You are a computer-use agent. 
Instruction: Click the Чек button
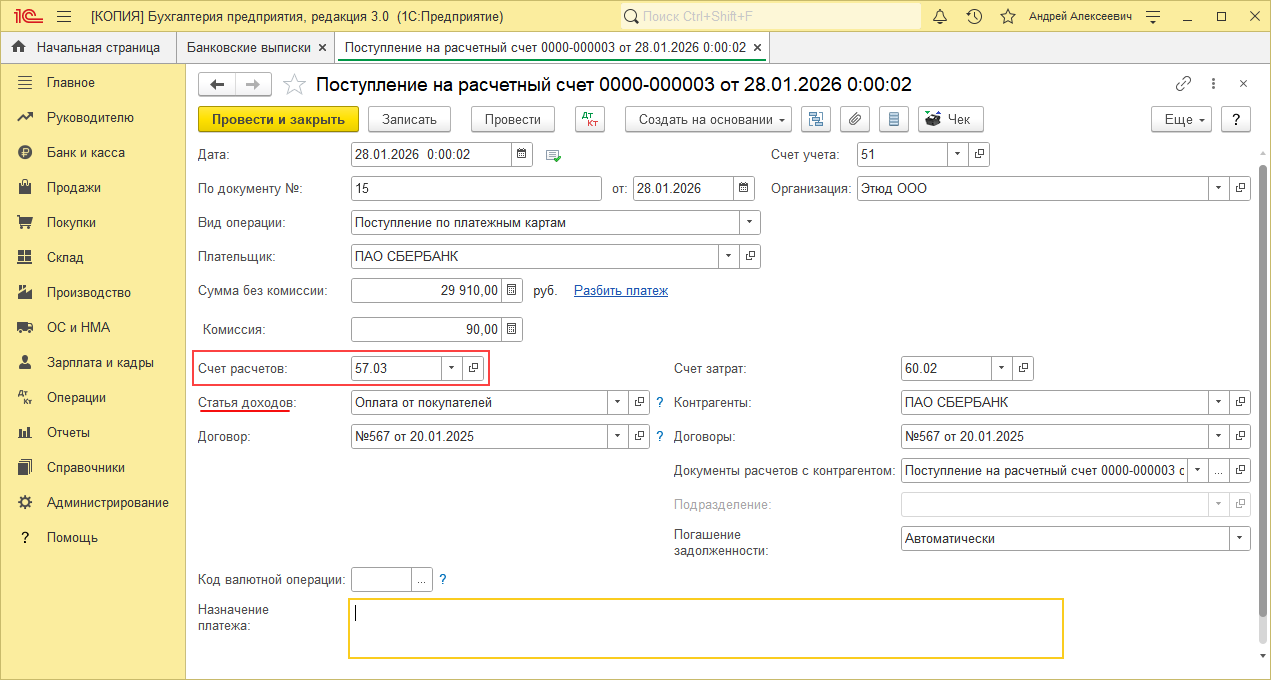point(950,119)
